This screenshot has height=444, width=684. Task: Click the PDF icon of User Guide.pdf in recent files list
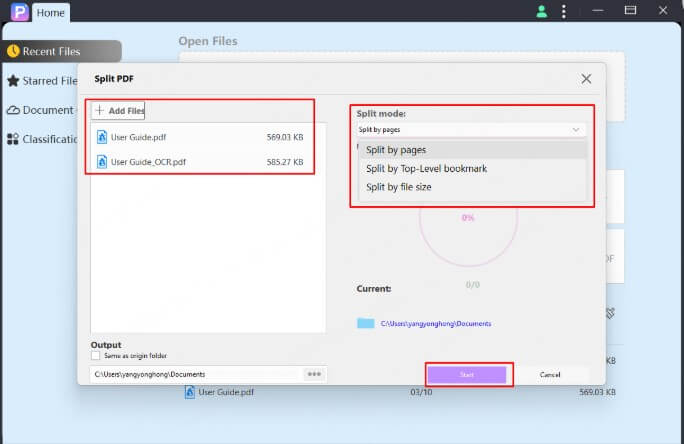[190, 392]
